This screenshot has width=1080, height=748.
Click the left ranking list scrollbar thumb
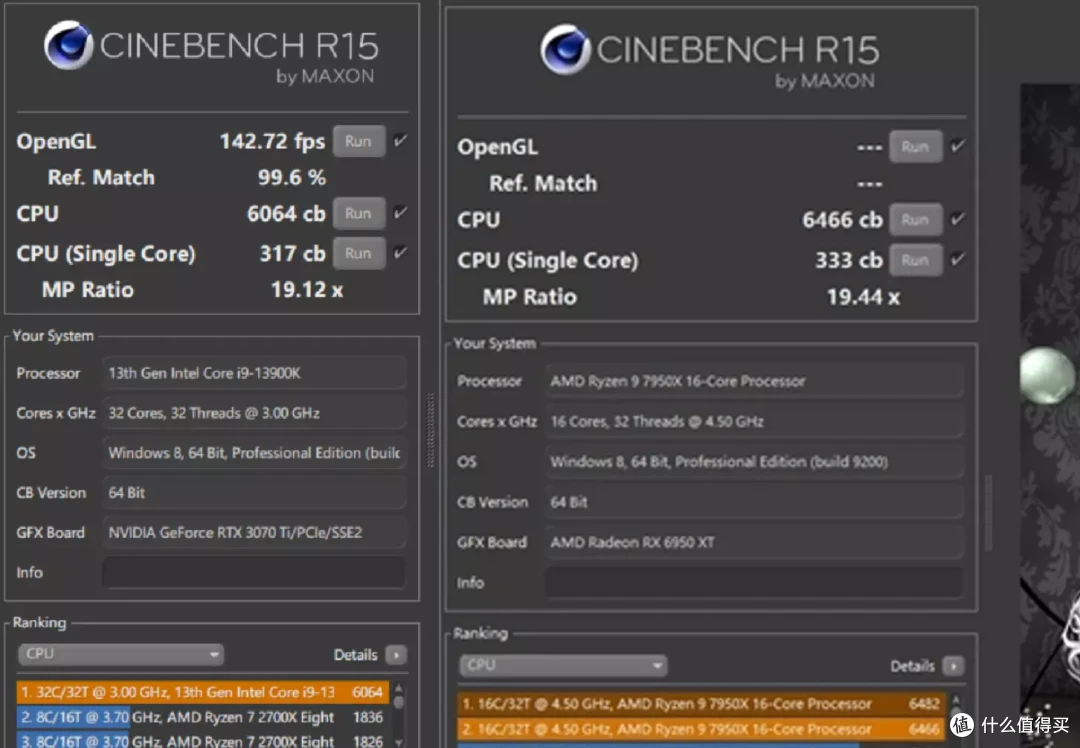coord(399,701)
